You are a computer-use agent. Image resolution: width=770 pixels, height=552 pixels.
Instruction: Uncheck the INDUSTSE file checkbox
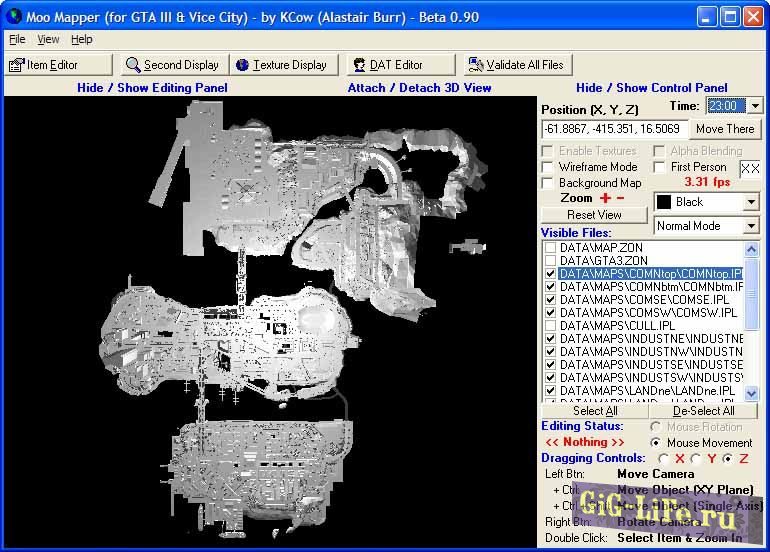(550, 364)
